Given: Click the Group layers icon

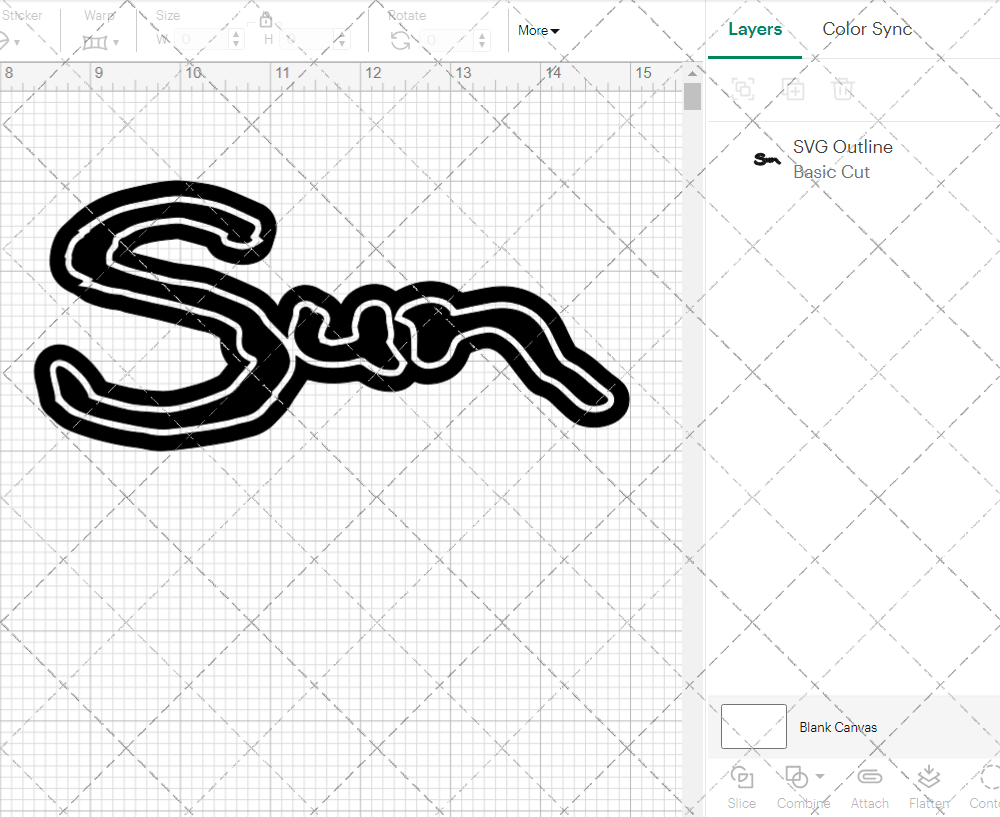Looking at the screenshot, I should point(742,89).
